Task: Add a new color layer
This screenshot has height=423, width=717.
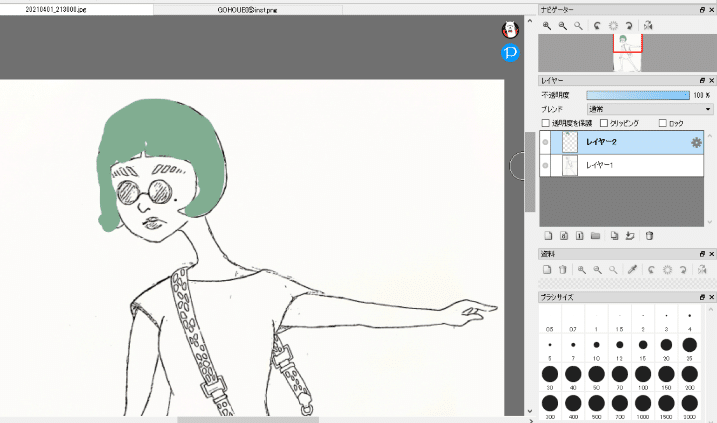Action: (x=548, y=236)
